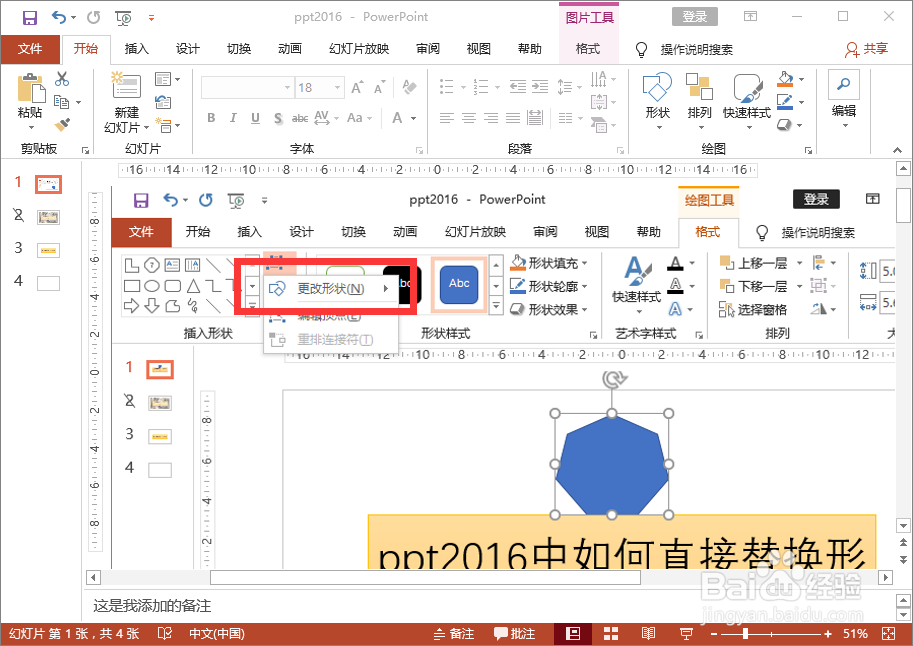Toggle underline formatting in 字体 group
Viewport: 913px width, 646px height.
pyautogui.click(x=255, y=118)
